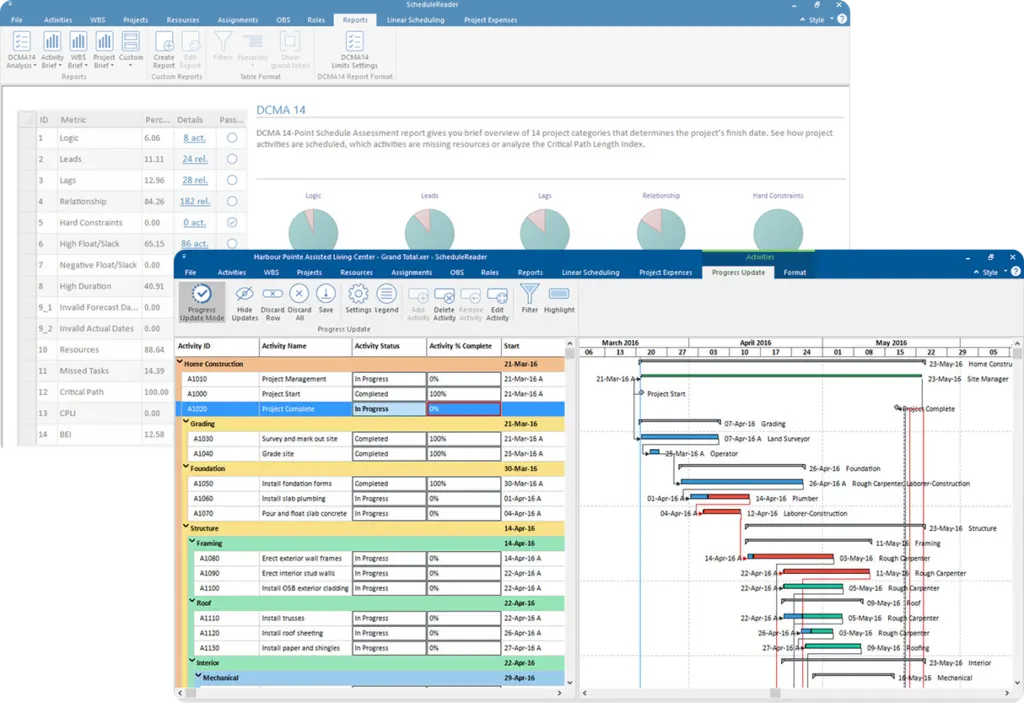The width and height of the screenshot is (1024, 703).
Task: Open Reports tab in back window
Action: coord(355,20)
